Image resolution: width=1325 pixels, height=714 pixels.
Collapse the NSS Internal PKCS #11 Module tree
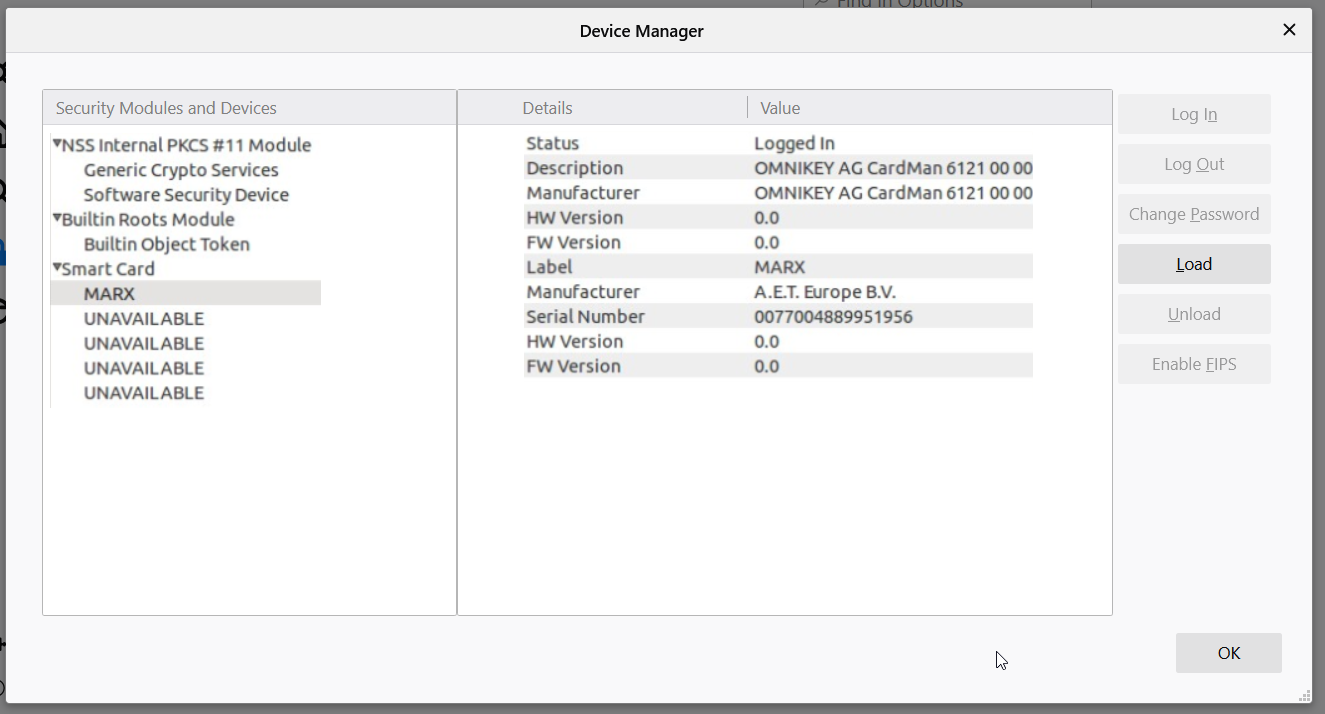[57, 144]
